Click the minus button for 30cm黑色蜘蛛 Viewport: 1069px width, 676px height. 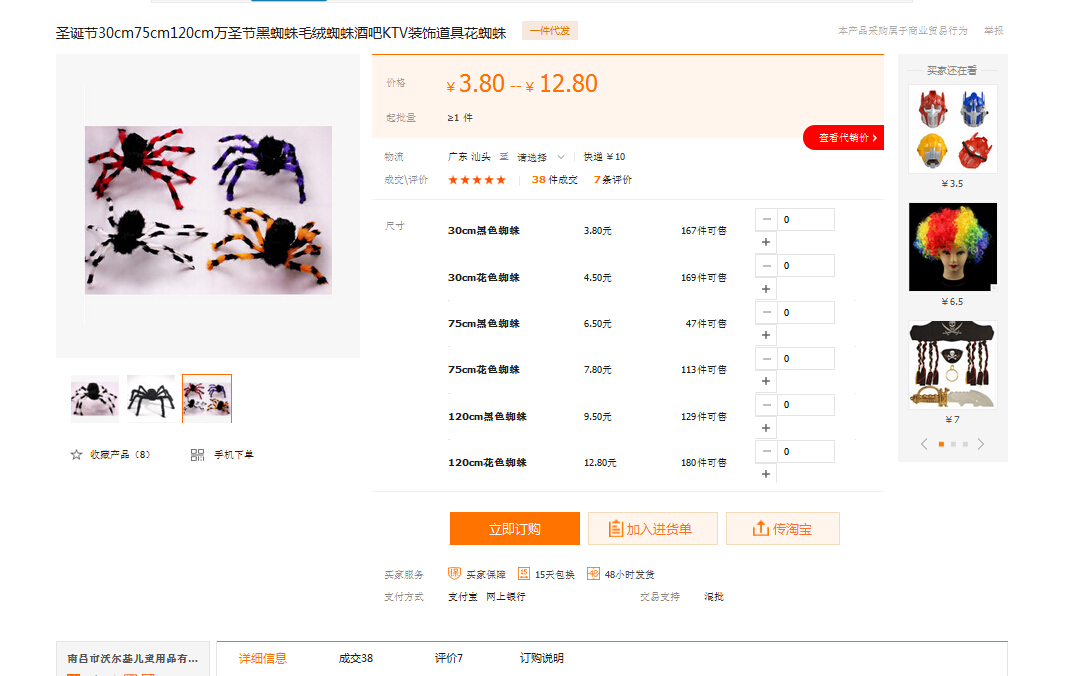click(766, 219)
